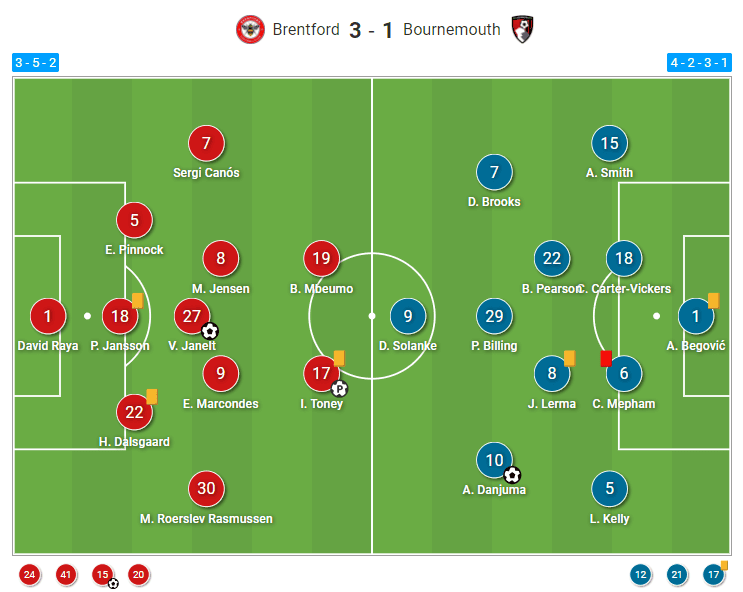The height and width of the screenshot is (592, 743).
Task: Click the Bournemouth club crest
Action: [521, 29]
